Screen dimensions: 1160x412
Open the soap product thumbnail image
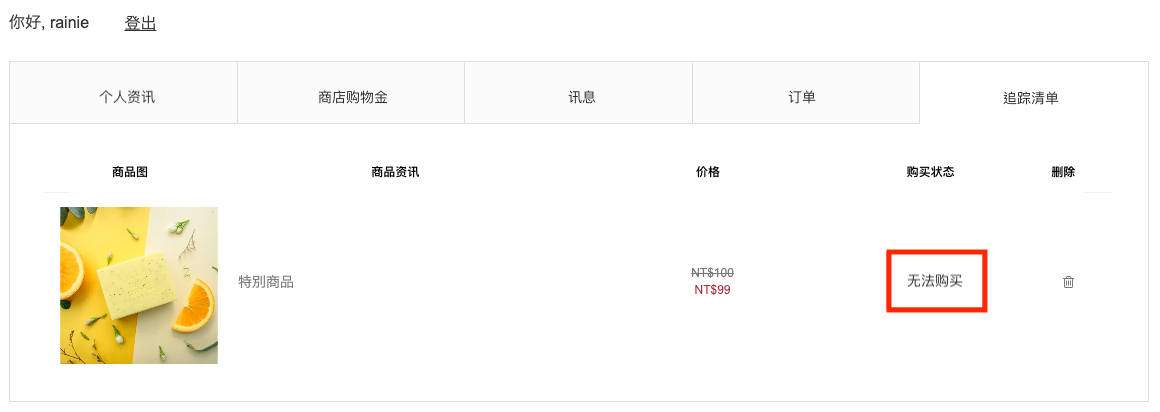pos(139,286)
